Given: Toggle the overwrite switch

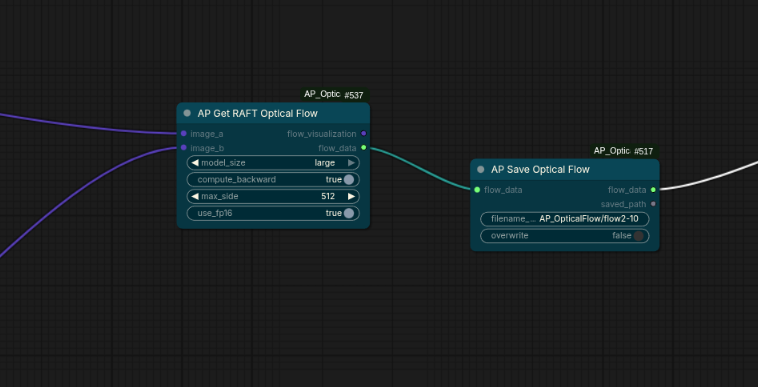Looking at the screenshot, I should tap(639, 236).
